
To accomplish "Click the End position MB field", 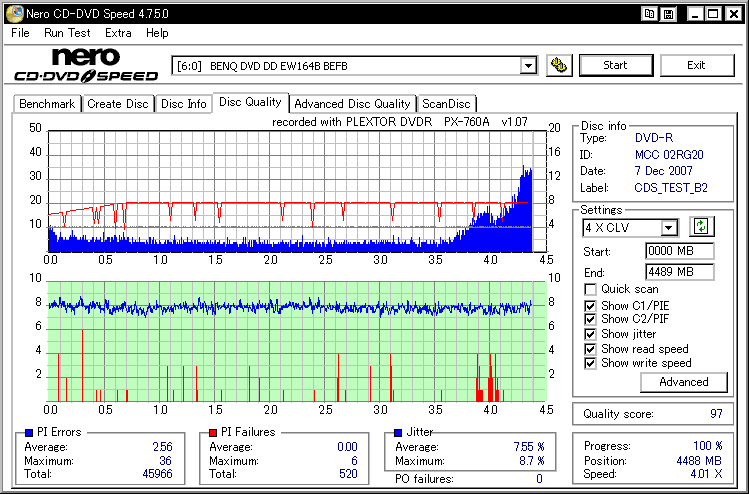I will pos(679,271).
